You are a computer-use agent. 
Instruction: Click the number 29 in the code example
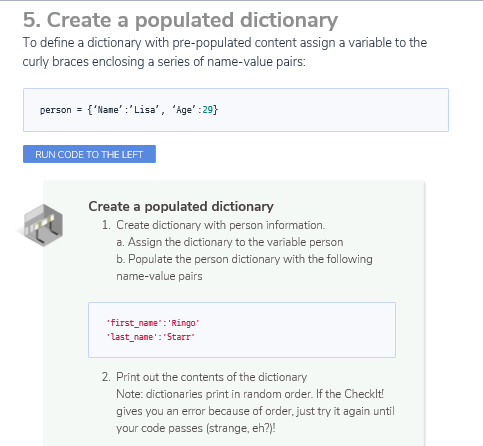coord(207,110)
